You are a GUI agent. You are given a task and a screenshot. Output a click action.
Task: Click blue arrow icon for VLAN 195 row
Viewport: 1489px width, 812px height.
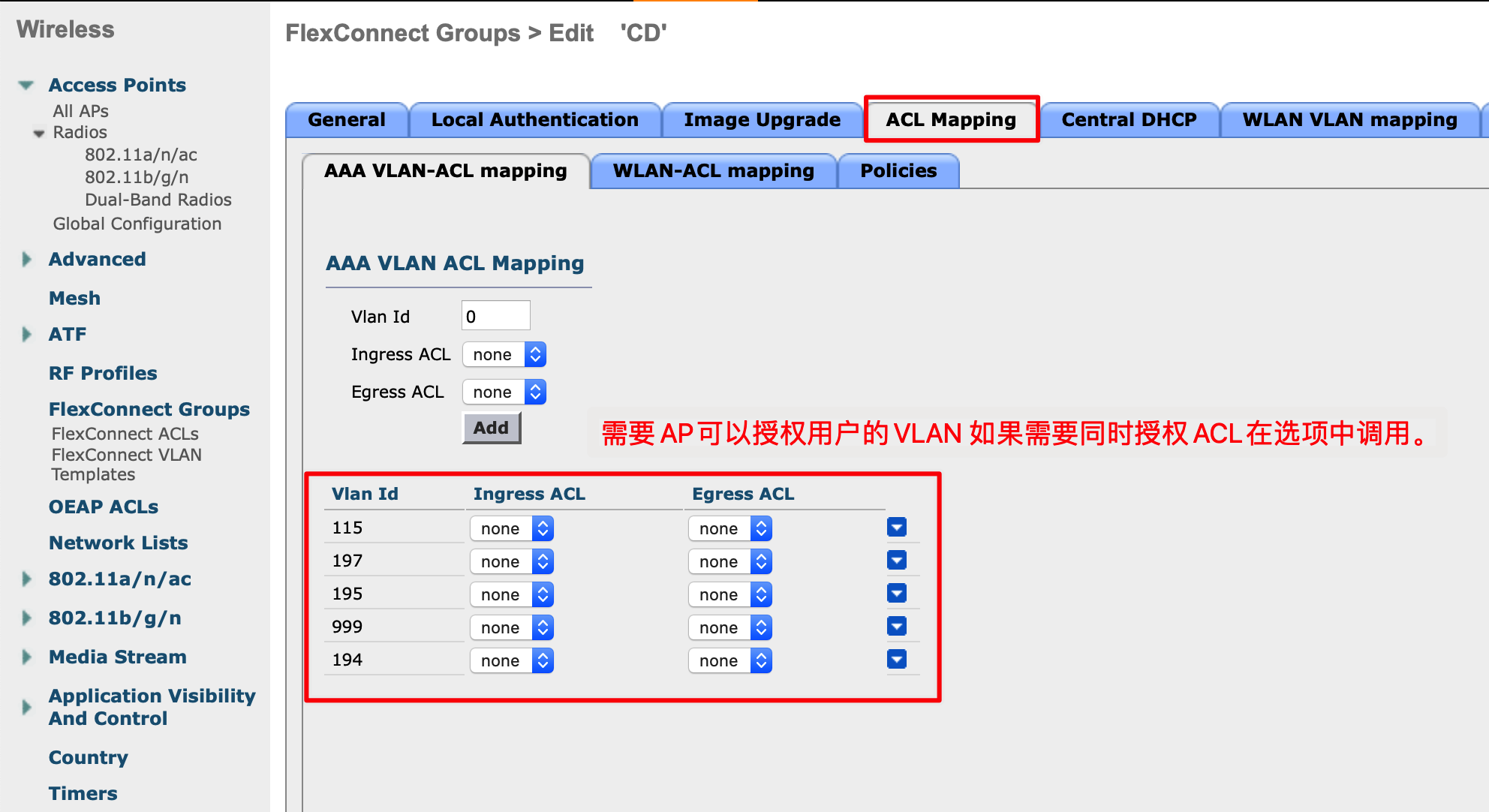[896, 594]
